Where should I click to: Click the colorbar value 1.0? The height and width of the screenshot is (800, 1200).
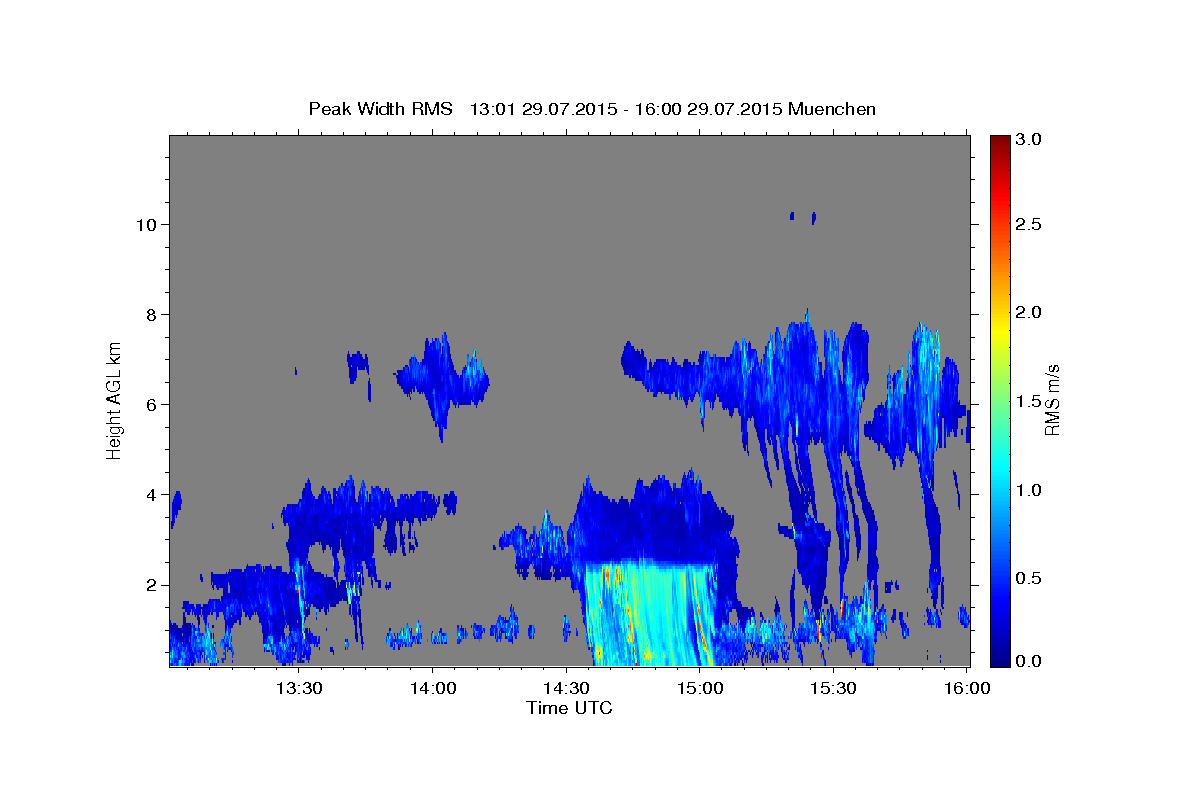click(1031, 489)
